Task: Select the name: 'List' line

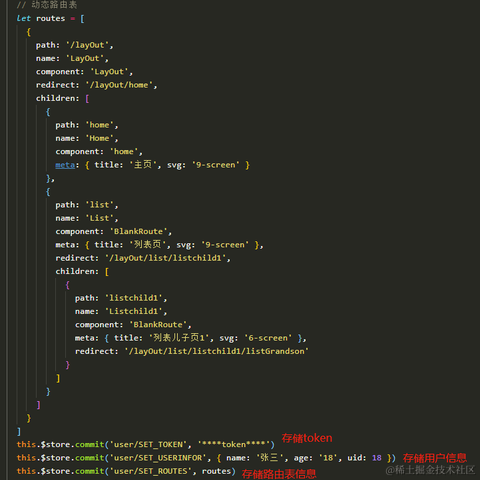Action: 87,218
